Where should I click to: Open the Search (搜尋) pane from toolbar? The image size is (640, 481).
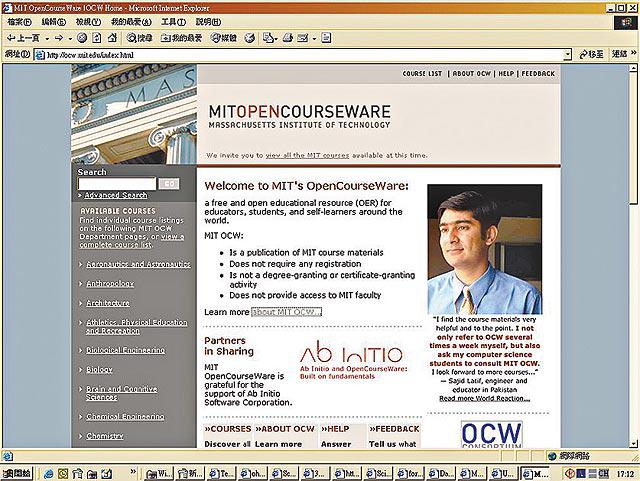pos(140,38)
